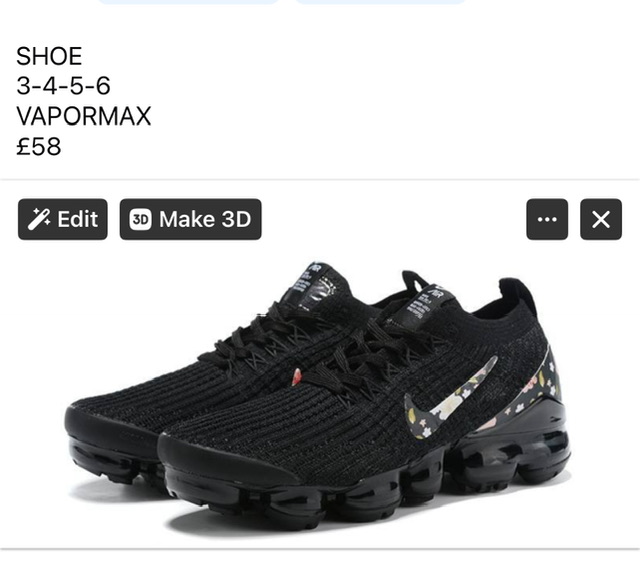Place cursor on the SHOE caption line
The width and height of the screenshot is (640, 578).
49,56
